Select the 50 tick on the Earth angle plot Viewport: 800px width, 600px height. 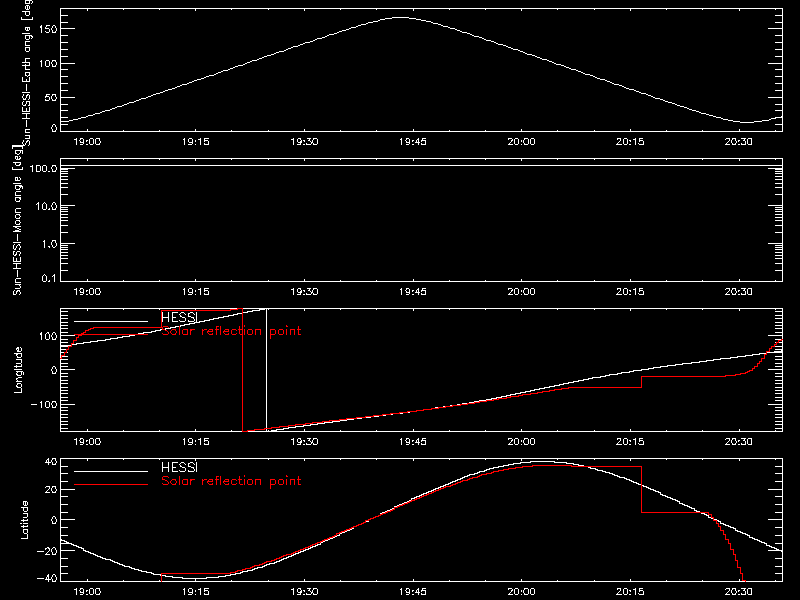(51, 97)
